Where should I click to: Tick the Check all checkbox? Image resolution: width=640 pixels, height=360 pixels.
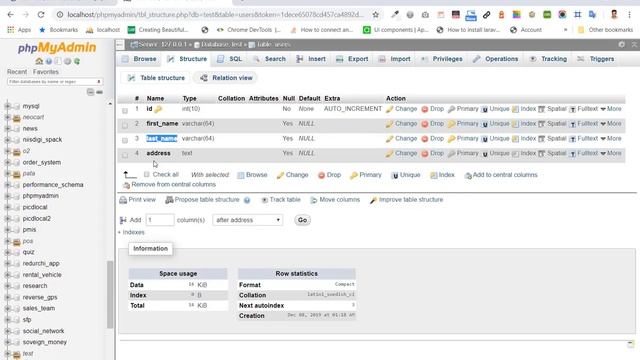pyautogui.click(x=147, y=174)
